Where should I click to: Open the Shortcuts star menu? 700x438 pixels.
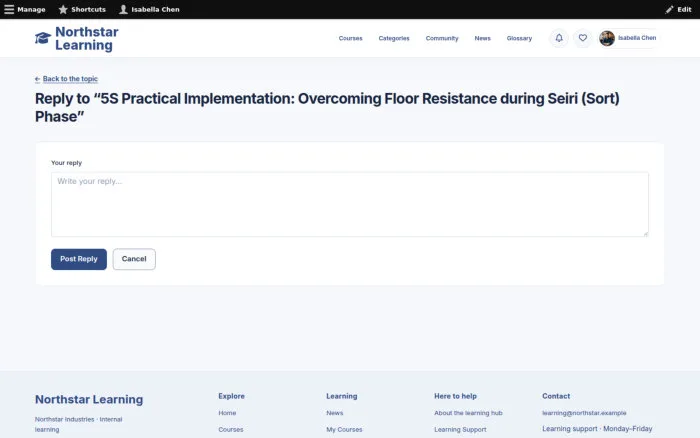82,9
